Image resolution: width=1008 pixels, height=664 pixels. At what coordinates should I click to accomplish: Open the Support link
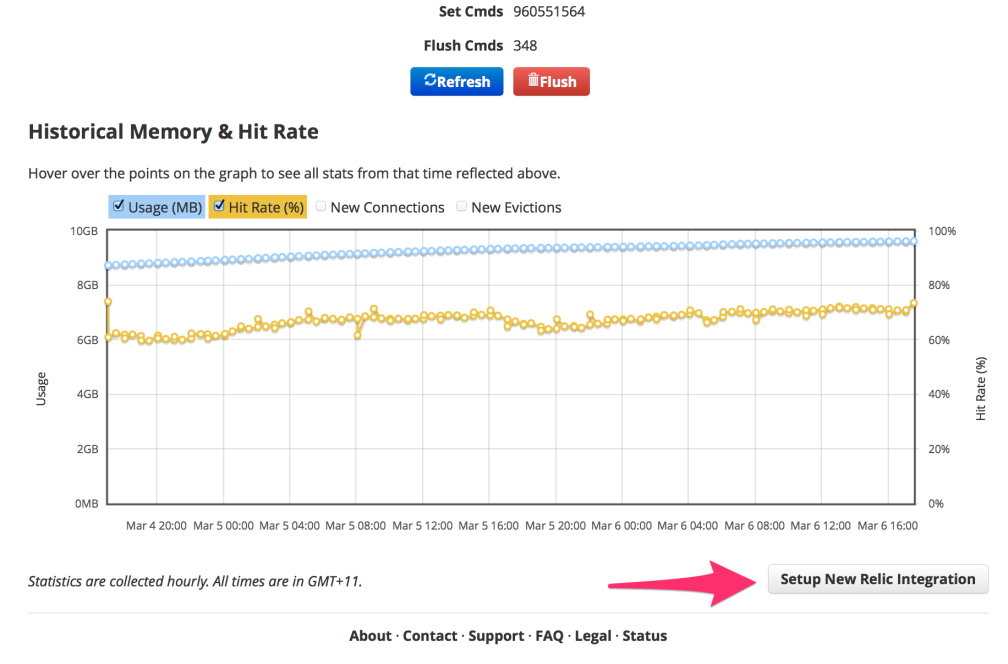pyautogui.click(x=496, y=635)
